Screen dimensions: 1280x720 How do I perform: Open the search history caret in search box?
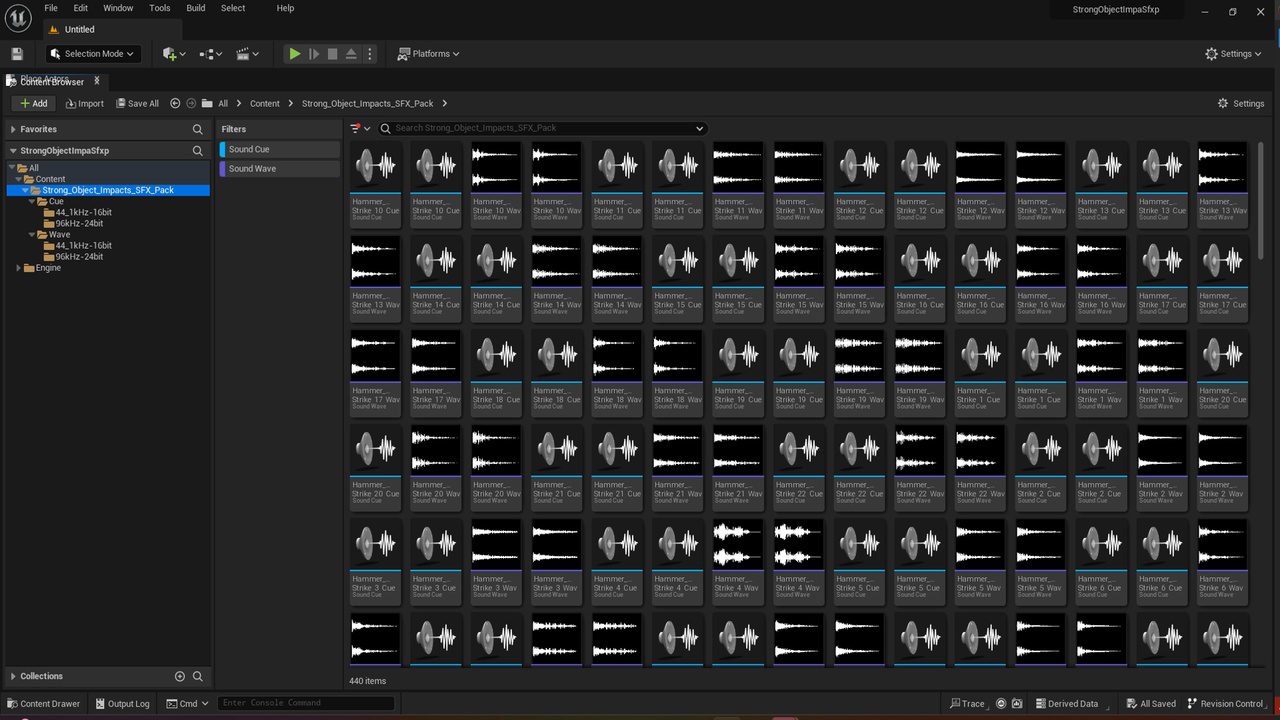[699, 128]
